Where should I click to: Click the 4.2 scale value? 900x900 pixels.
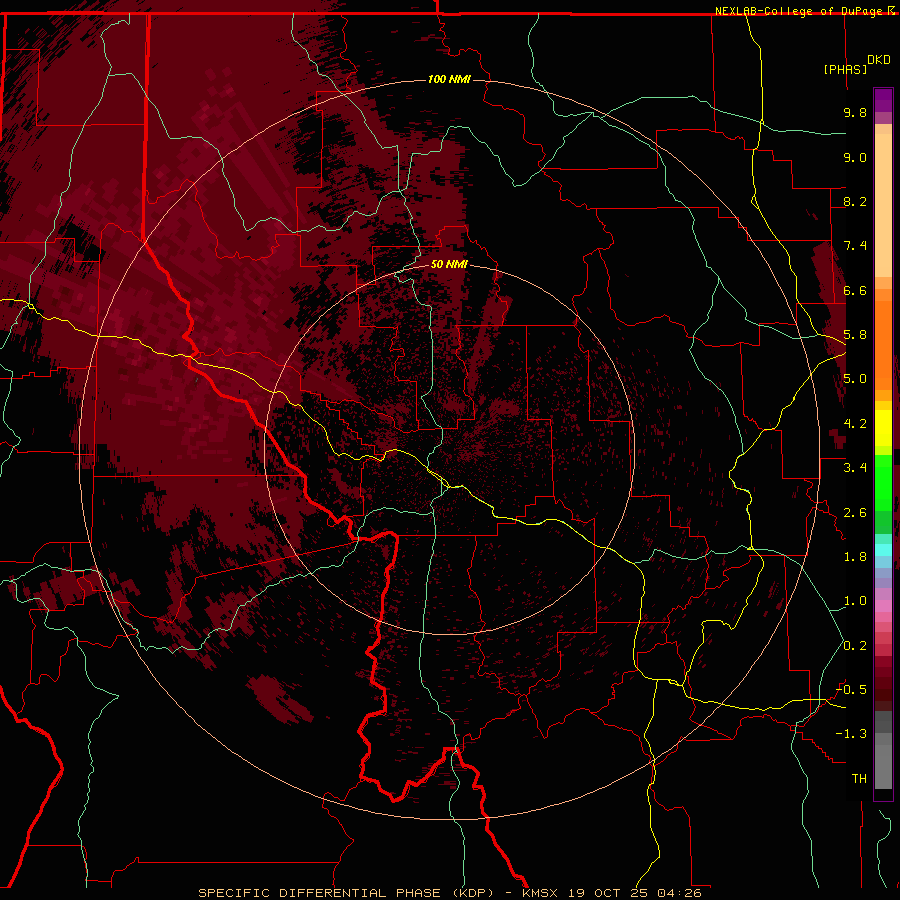coord(855,424)
